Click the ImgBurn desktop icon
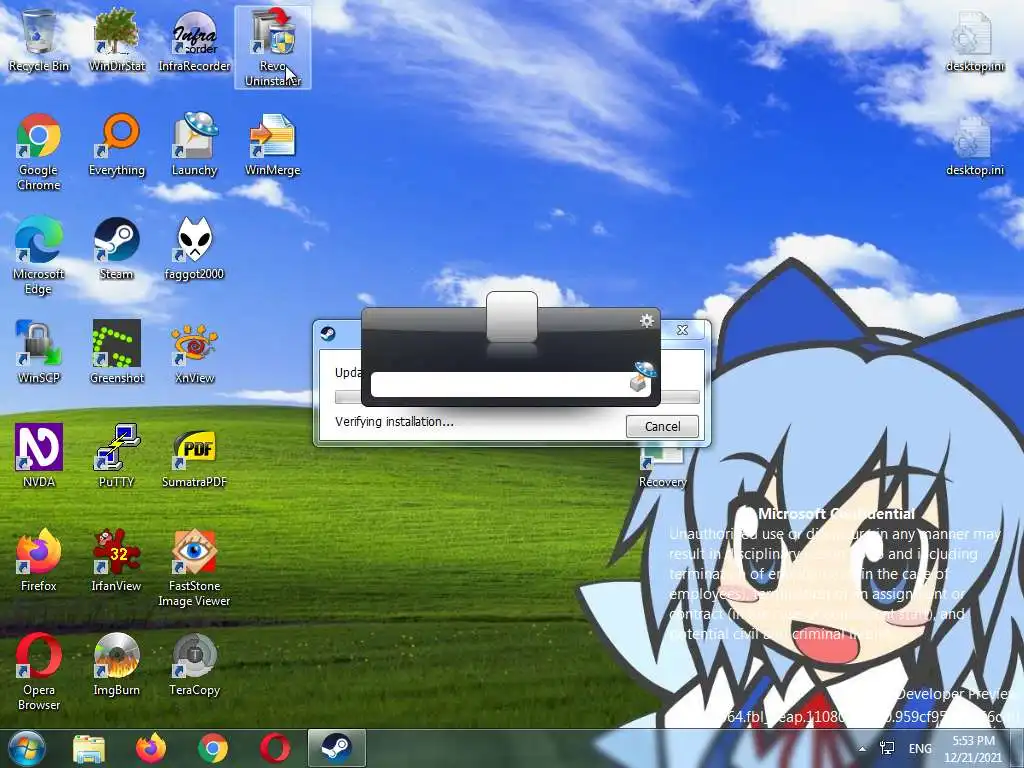Screen dimensions: 1024x768 117,664
